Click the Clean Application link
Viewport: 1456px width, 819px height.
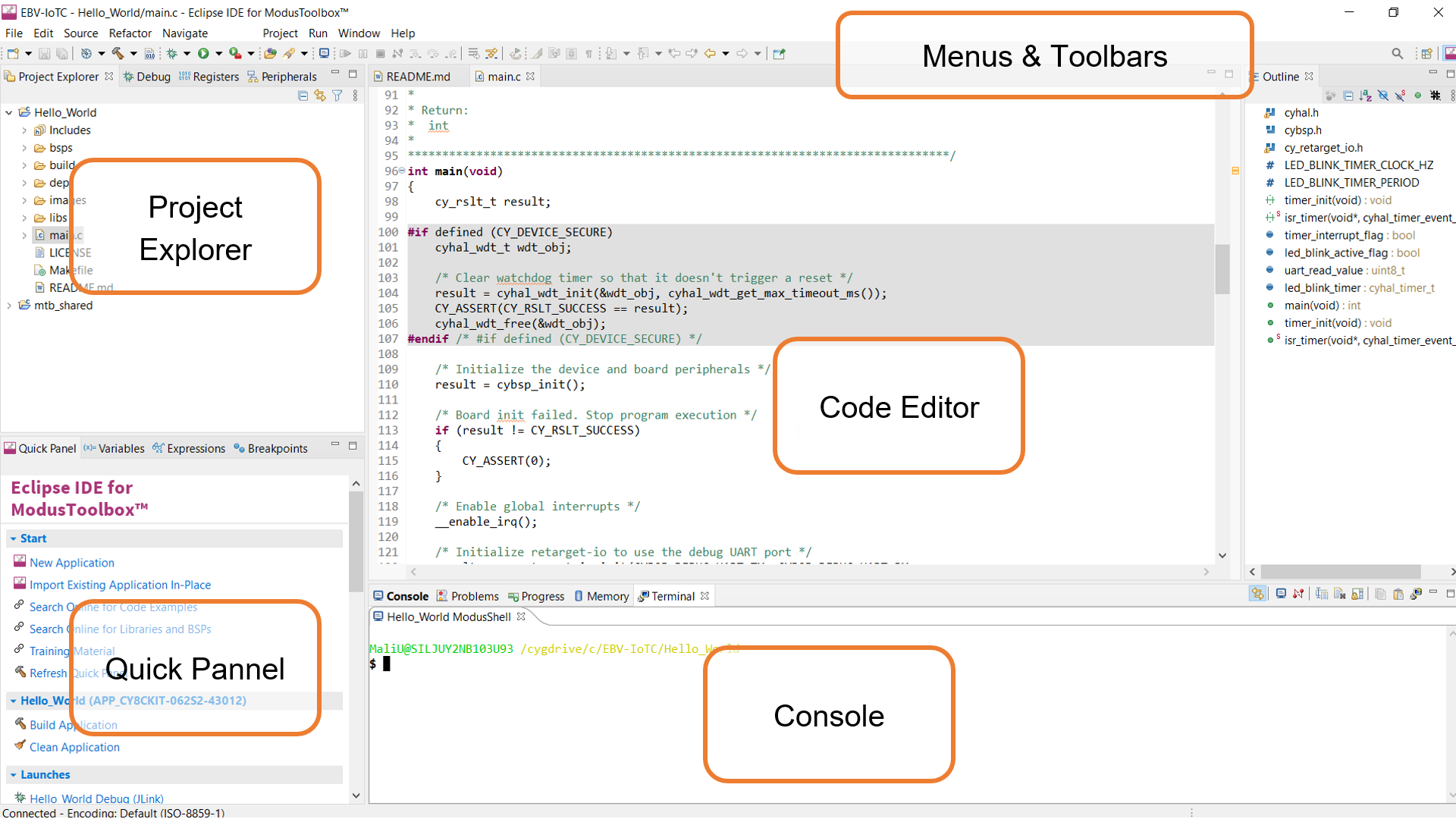pos(74,747)
